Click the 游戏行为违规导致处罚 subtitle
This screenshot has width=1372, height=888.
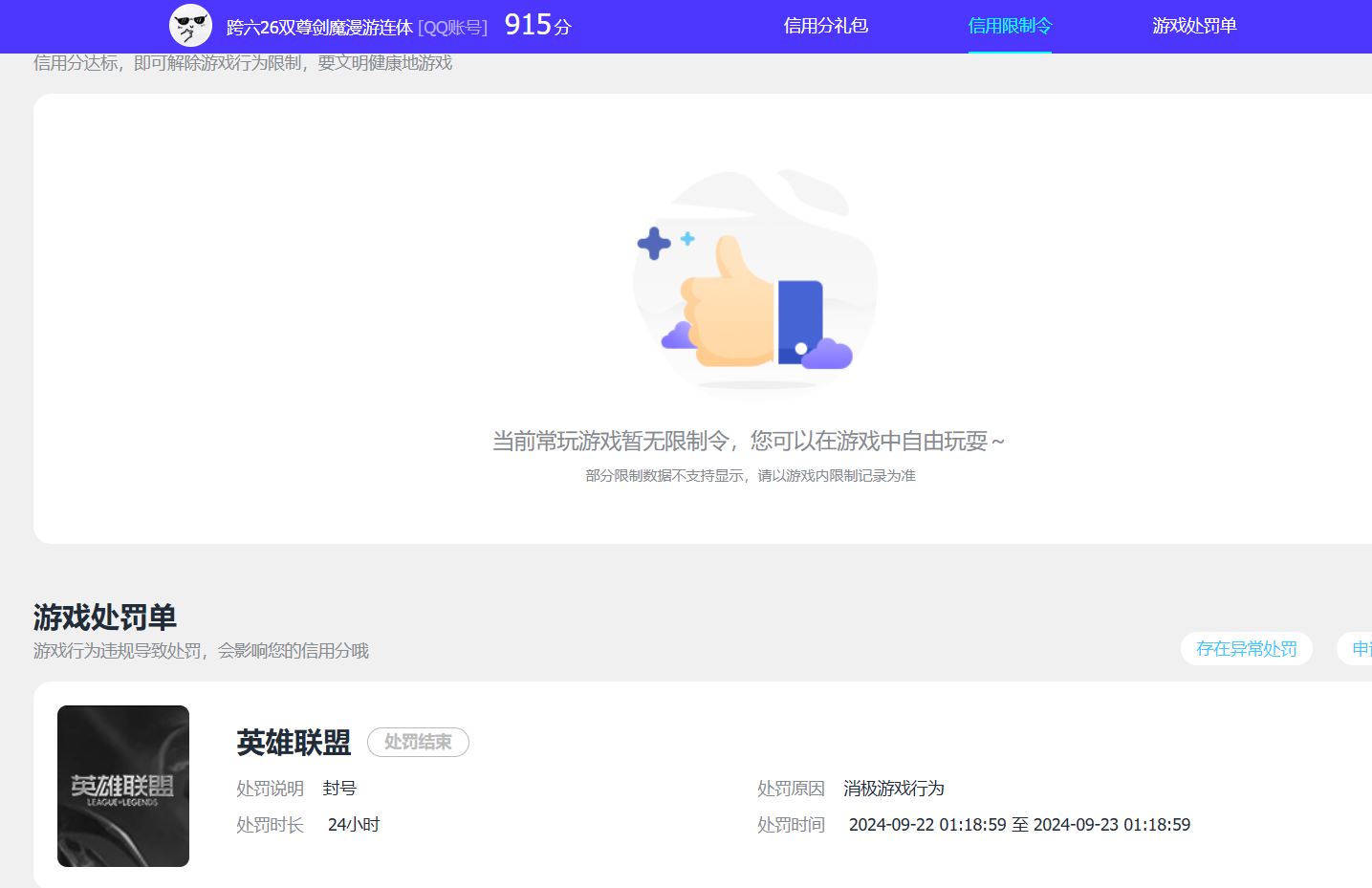tap(201, 651)
